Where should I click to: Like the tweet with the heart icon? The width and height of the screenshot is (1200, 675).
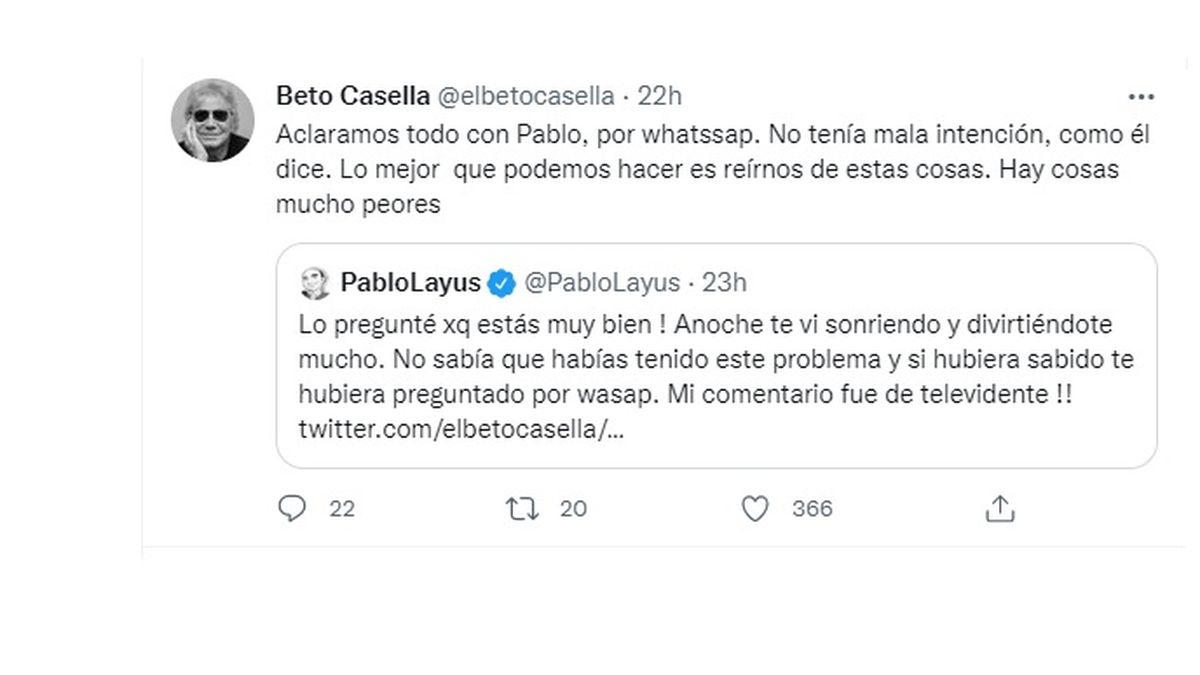(x=755, y=509)
